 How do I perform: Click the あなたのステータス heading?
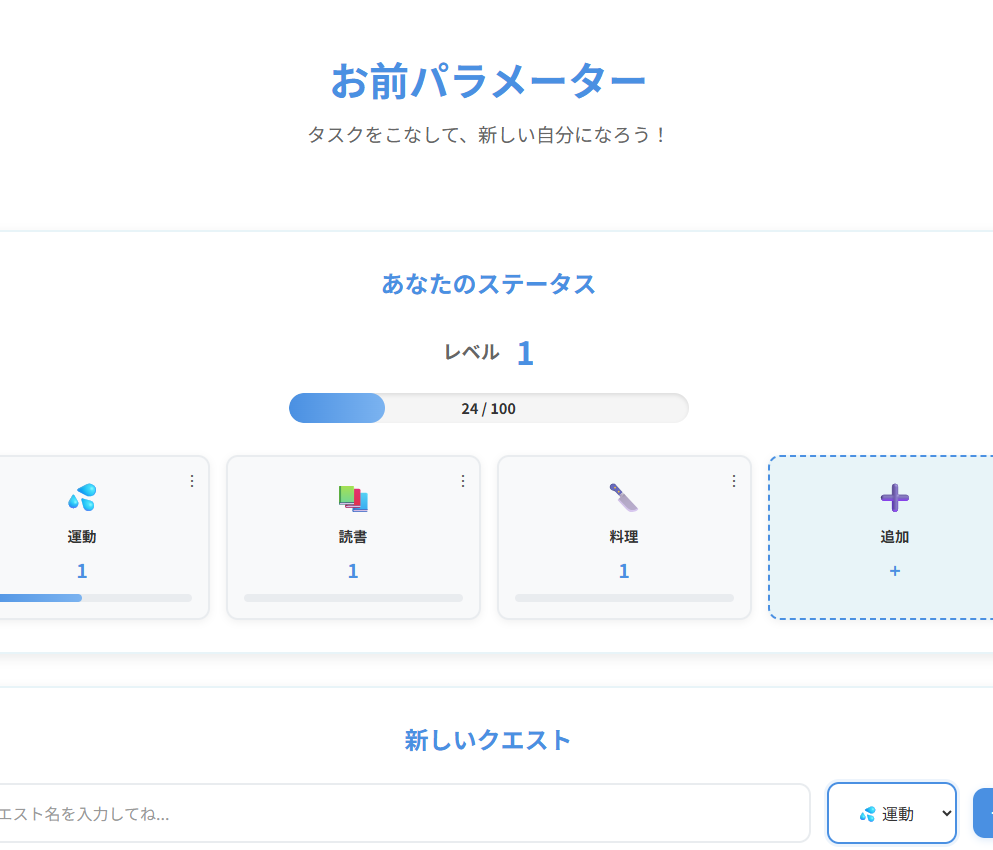point(488,284)
